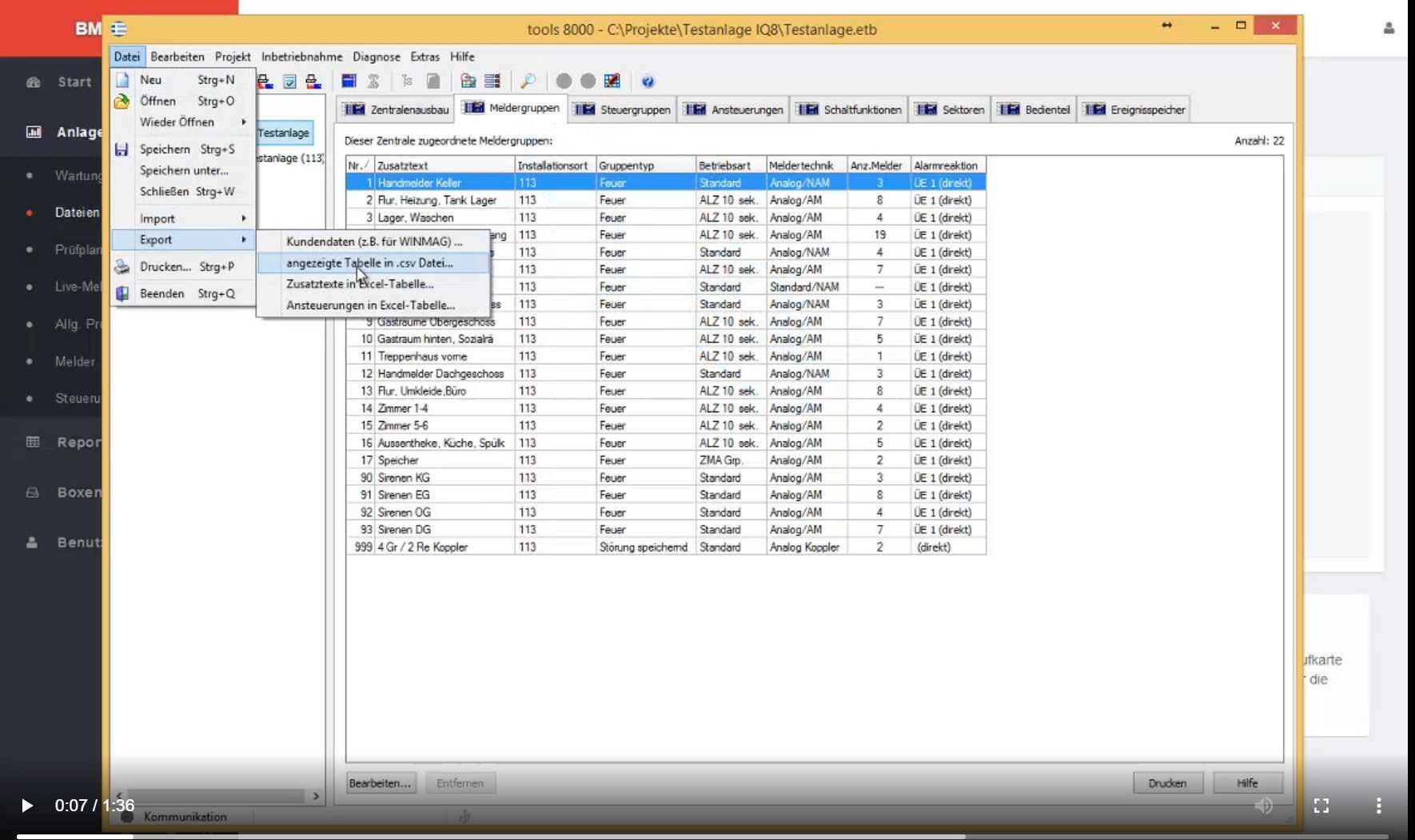Viewport: 1415px width, 840px height.
Task: Click the Bearbeiten... button below the table
Action: point(380,783)
